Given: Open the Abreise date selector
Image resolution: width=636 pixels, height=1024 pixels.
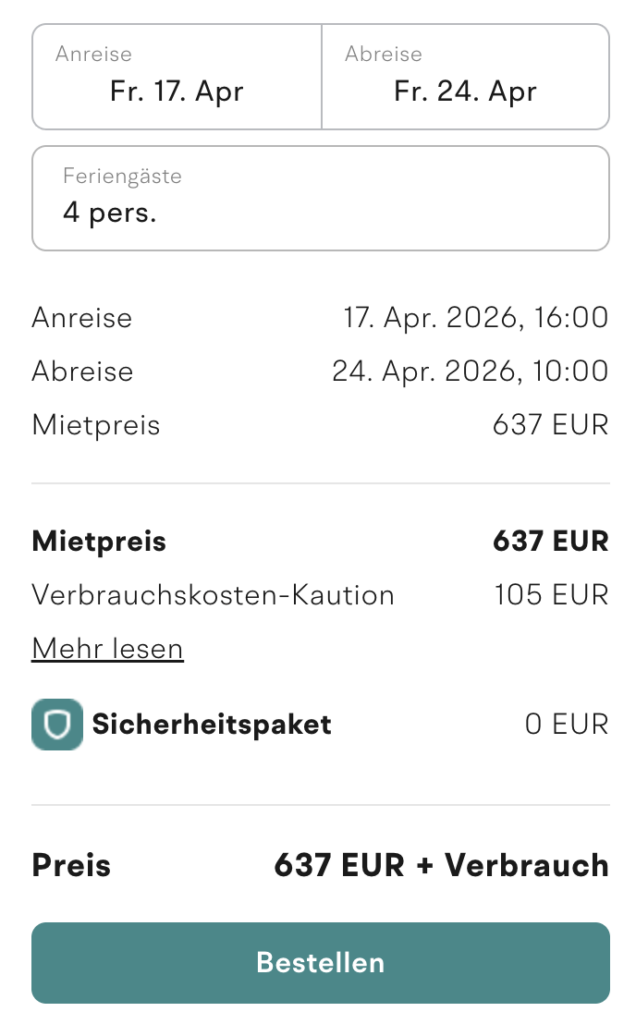Looking at the screenshot, I should (466, 77).
